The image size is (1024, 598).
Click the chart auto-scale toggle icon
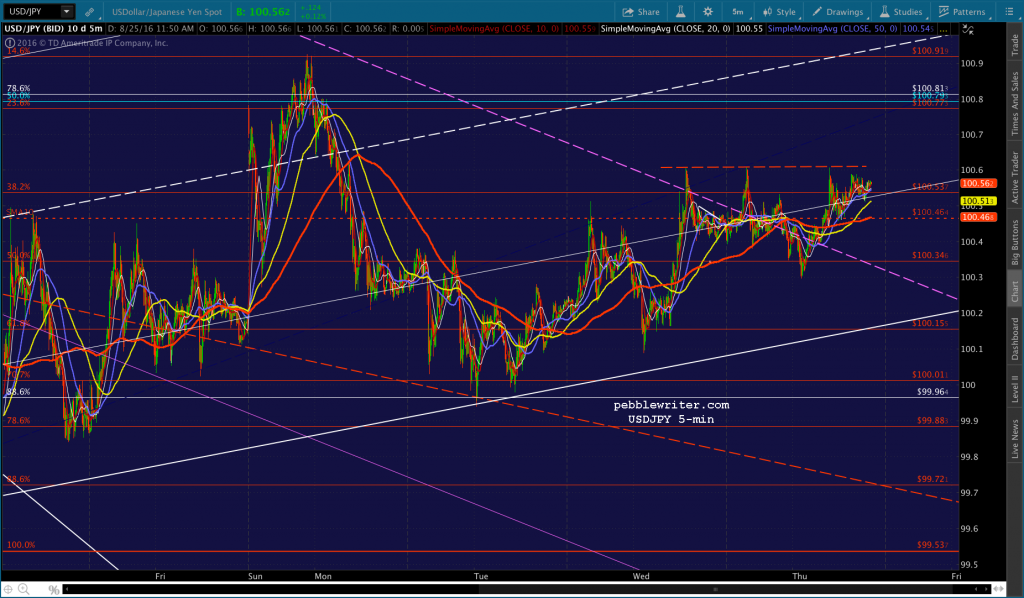(x=968, y=29)
